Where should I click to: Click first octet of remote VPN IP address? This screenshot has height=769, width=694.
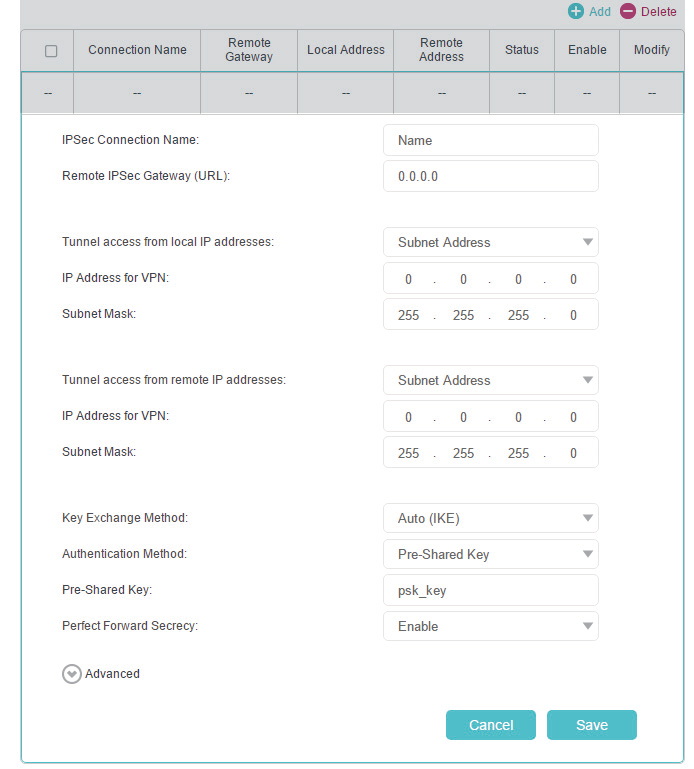[x=408, y=417]
